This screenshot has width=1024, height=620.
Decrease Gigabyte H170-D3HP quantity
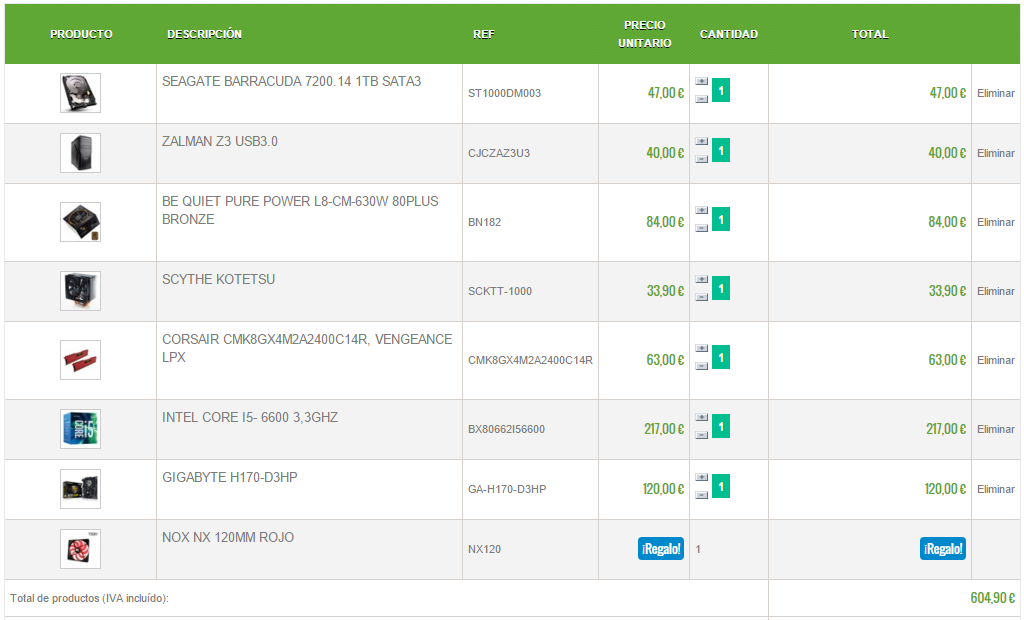[701, 495]
